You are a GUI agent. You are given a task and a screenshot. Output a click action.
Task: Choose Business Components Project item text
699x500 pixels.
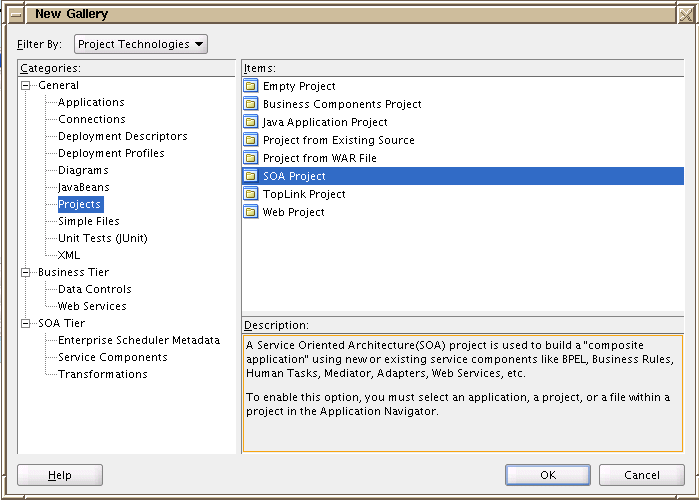click(342, 104)
